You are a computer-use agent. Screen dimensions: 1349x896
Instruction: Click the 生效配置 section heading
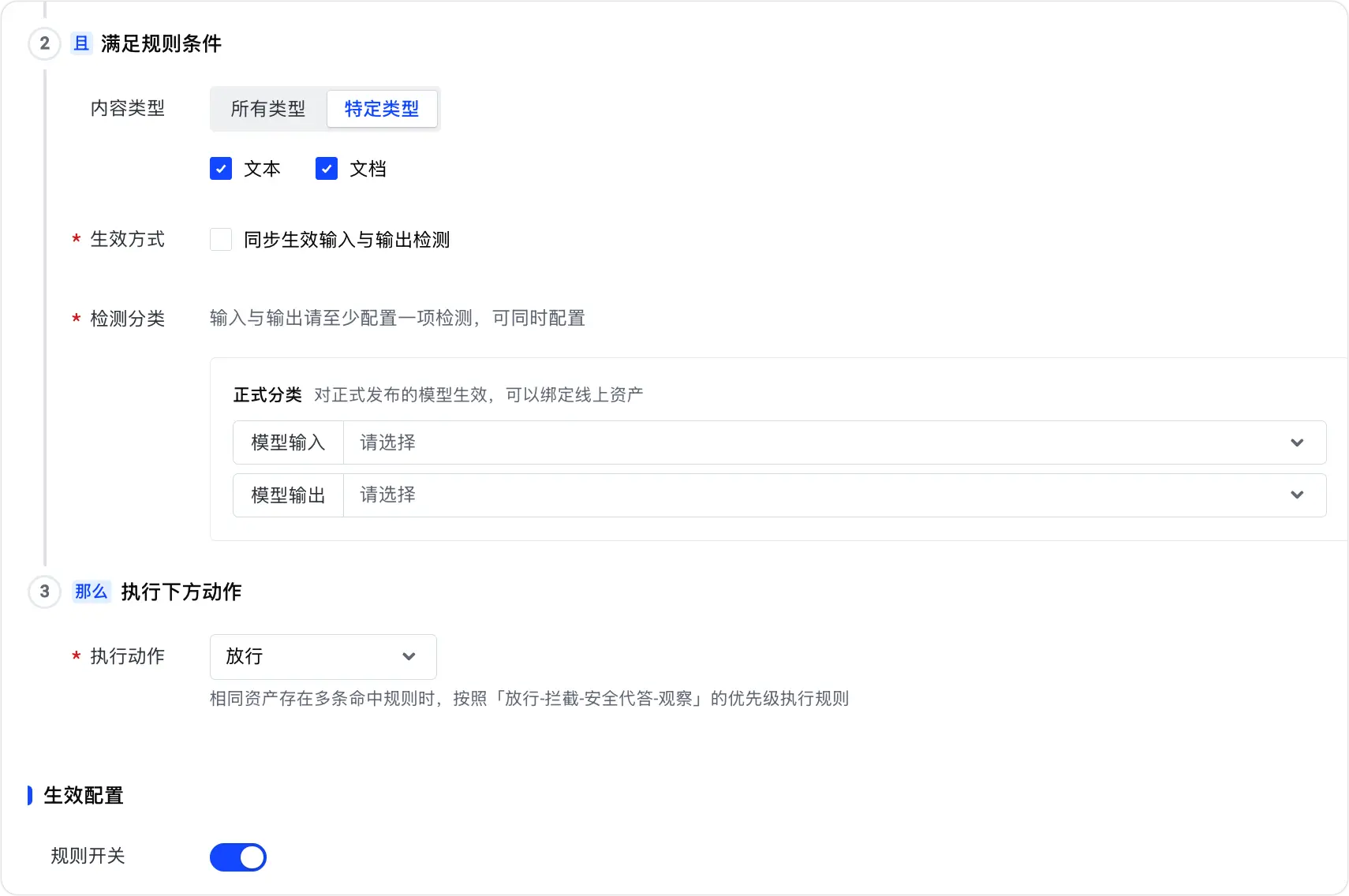coord(84,796)
